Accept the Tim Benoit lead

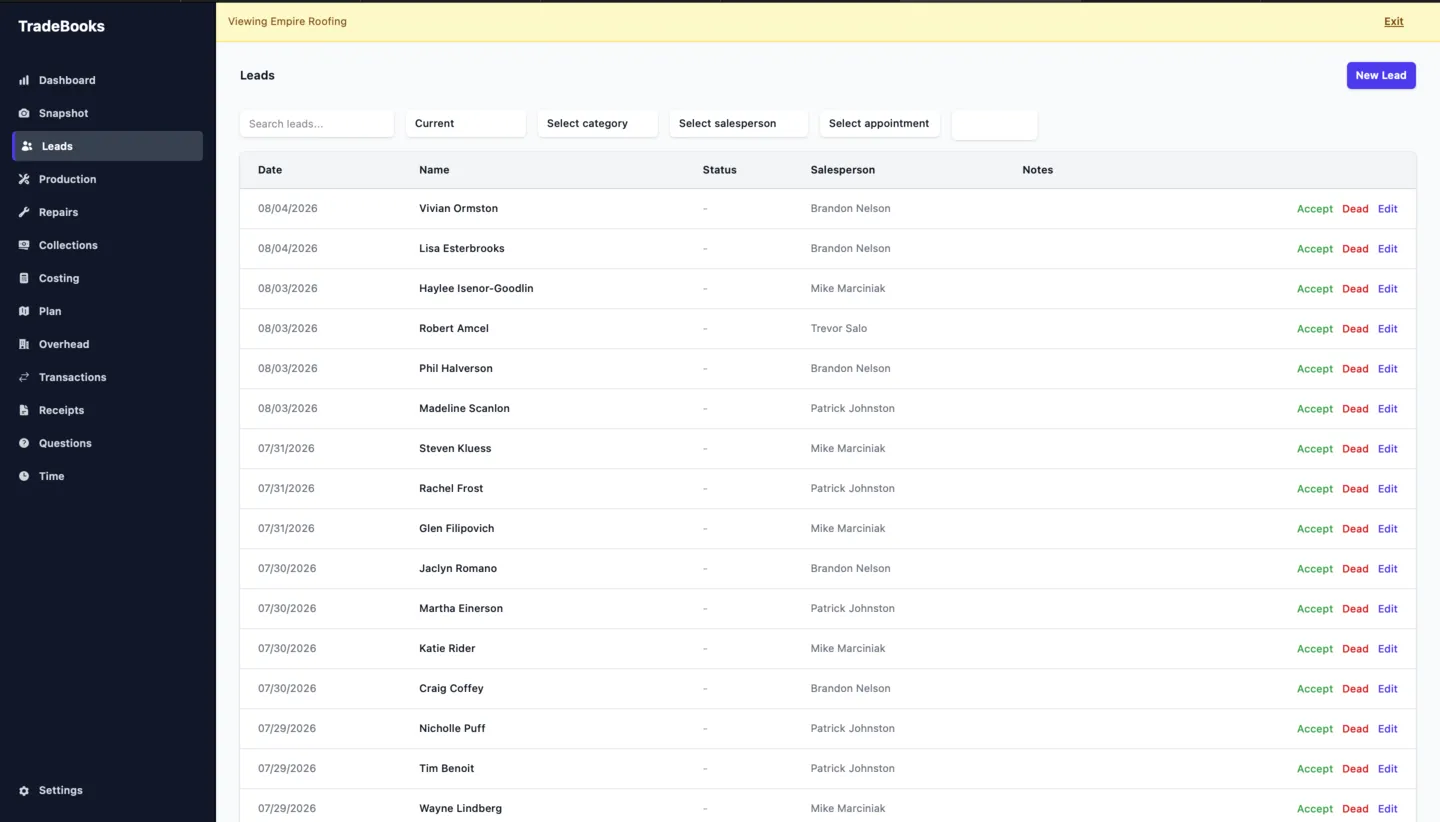[1315, 769]
